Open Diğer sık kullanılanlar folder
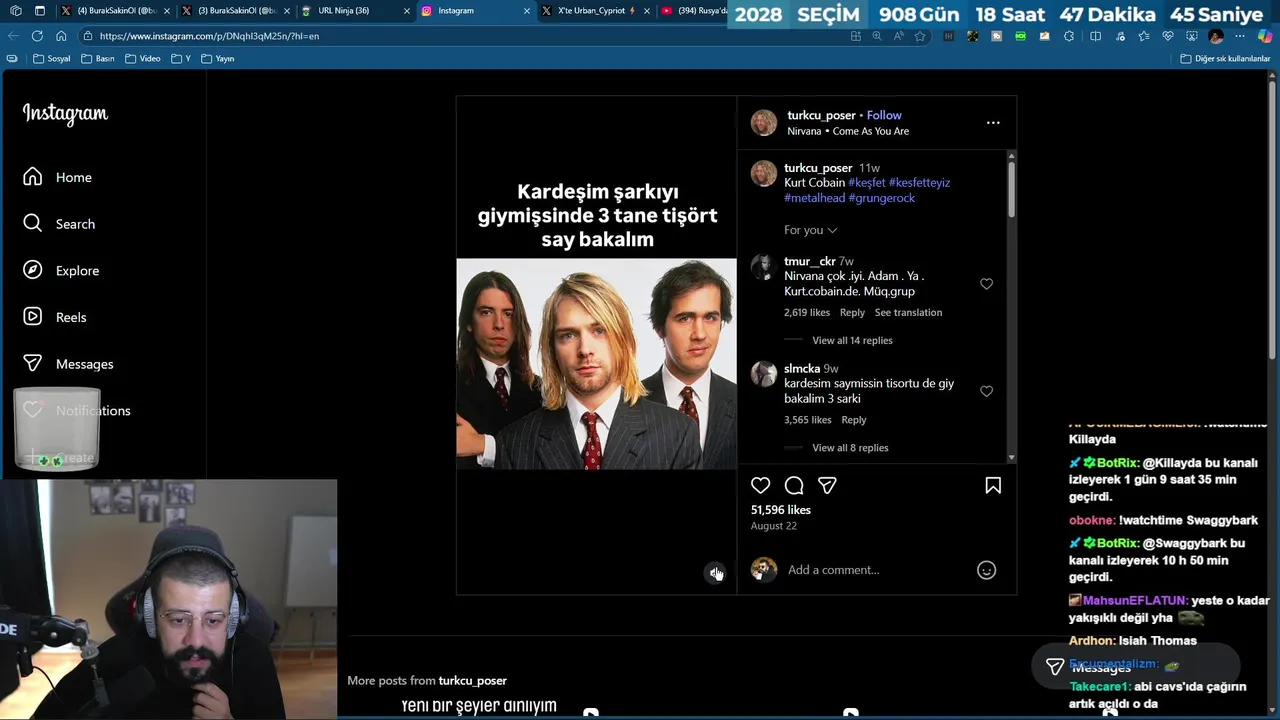Screen dimensions: 1280x720 1225,59
